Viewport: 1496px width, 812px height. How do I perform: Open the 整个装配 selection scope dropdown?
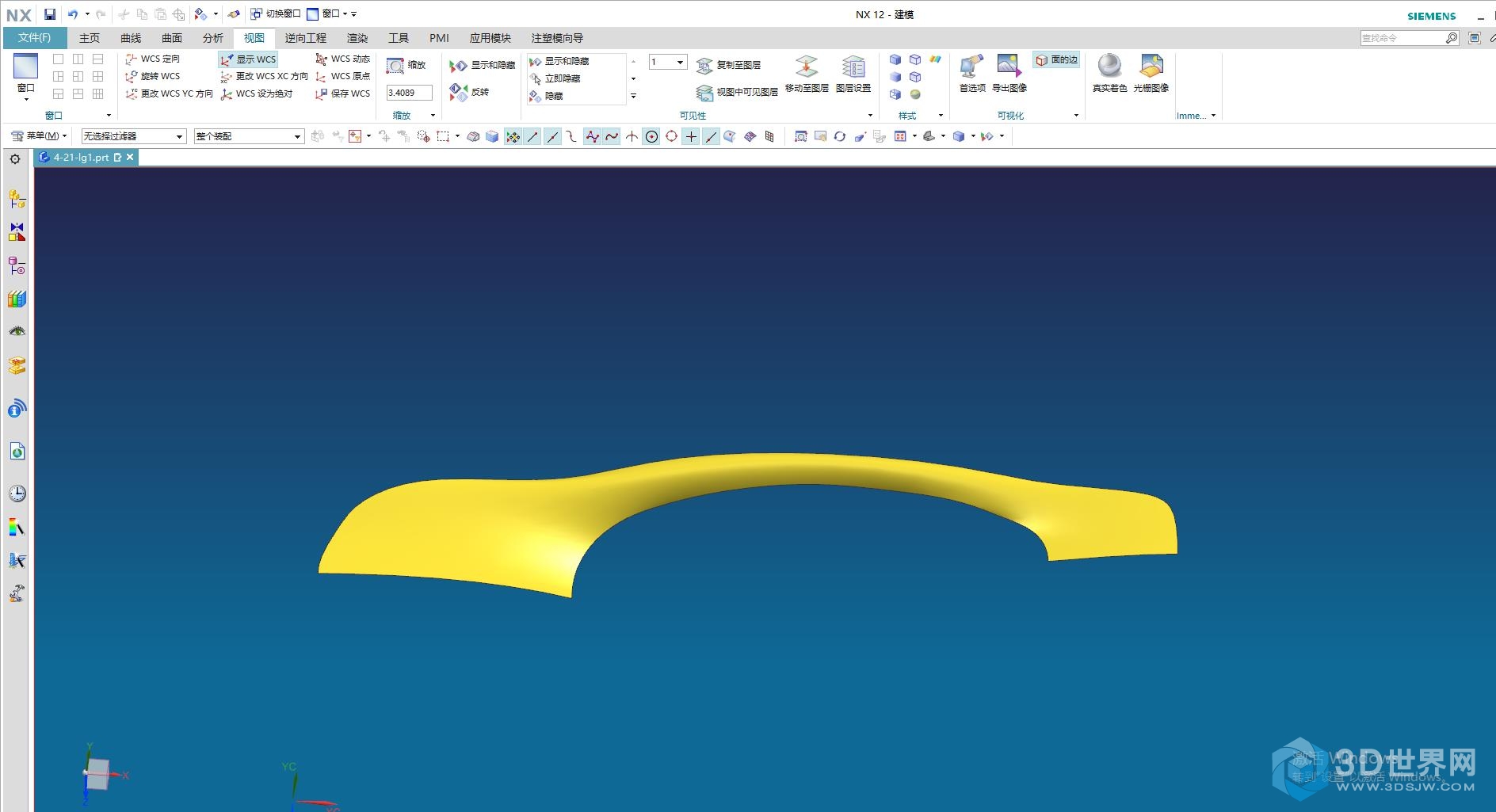tap(249, 136)
